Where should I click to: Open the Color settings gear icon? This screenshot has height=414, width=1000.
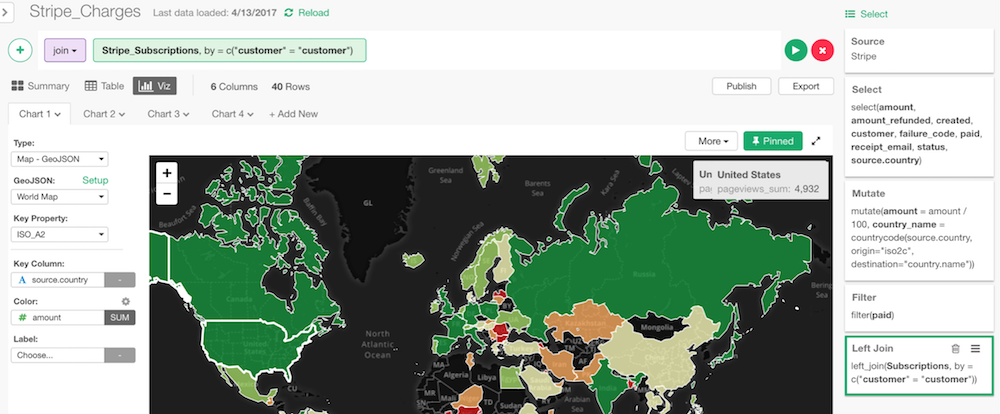click(x=126, y=301)
